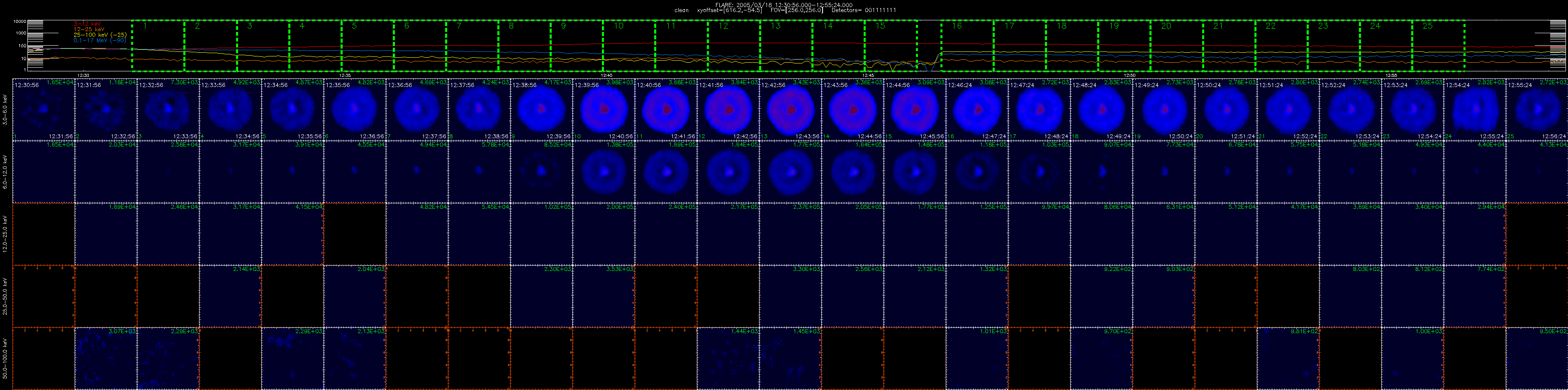Select interval box 5 on the light curve
Screen dimensions: 1568x390
click(x=367, y=46)
